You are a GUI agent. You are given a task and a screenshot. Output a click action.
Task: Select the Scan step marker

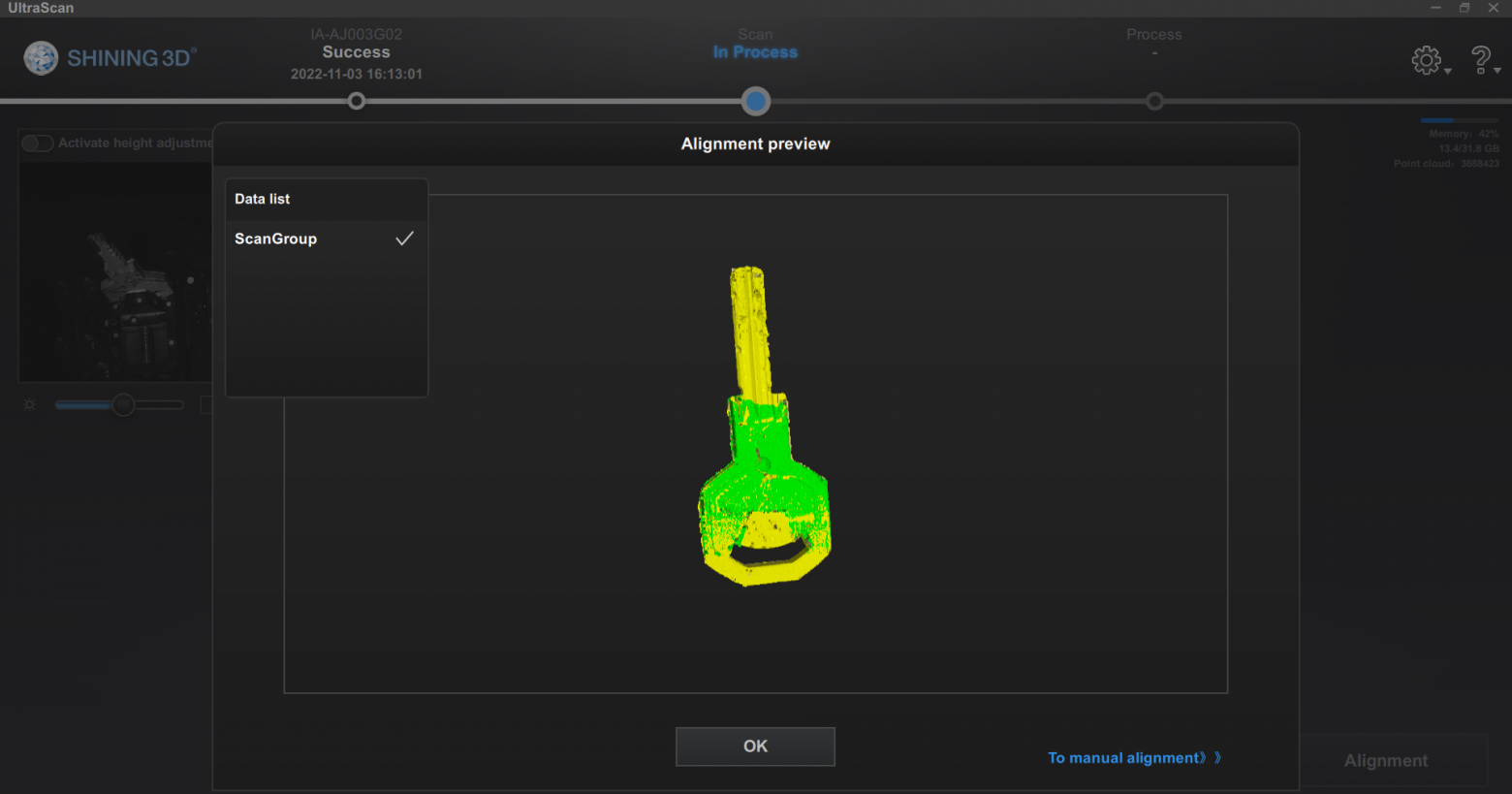756,101
